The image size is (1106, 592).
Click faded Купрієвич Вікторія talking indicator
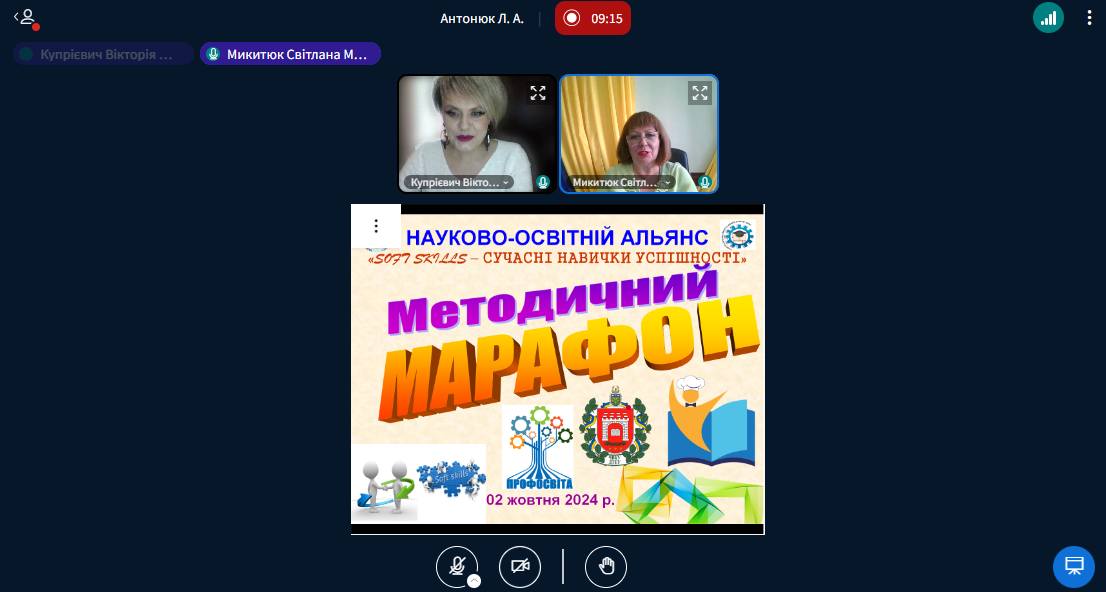point(104,55)
